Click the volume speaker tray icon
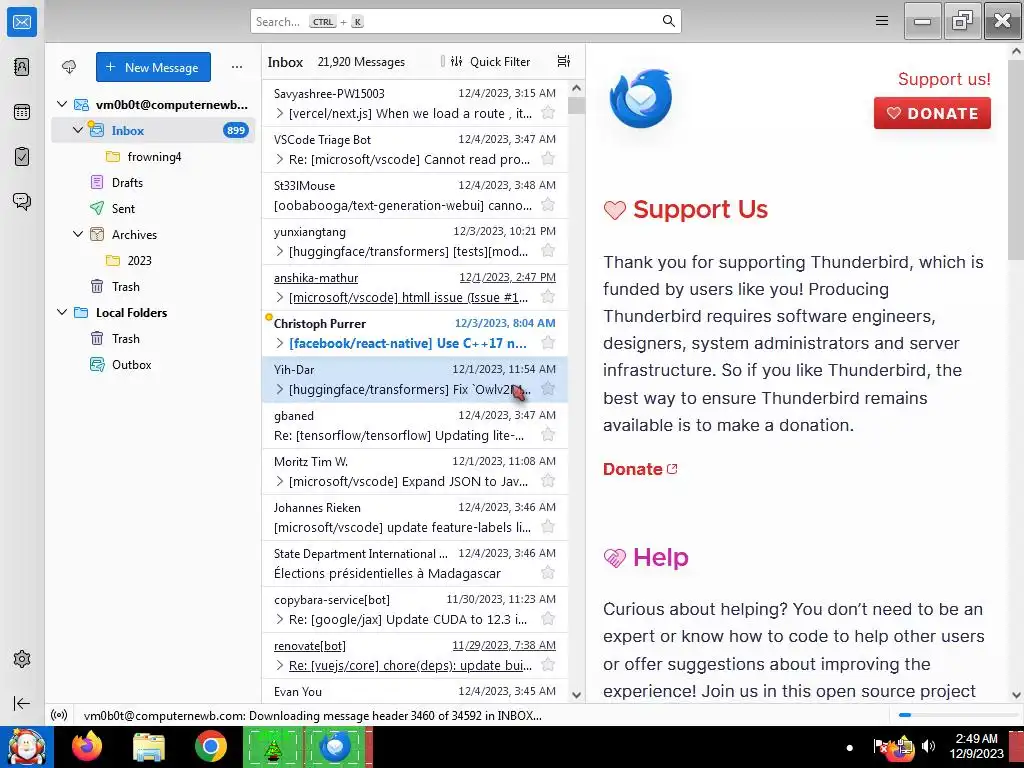Image resolution: width=1024 pixels, height=768 pixels. (x=927, y=746)
